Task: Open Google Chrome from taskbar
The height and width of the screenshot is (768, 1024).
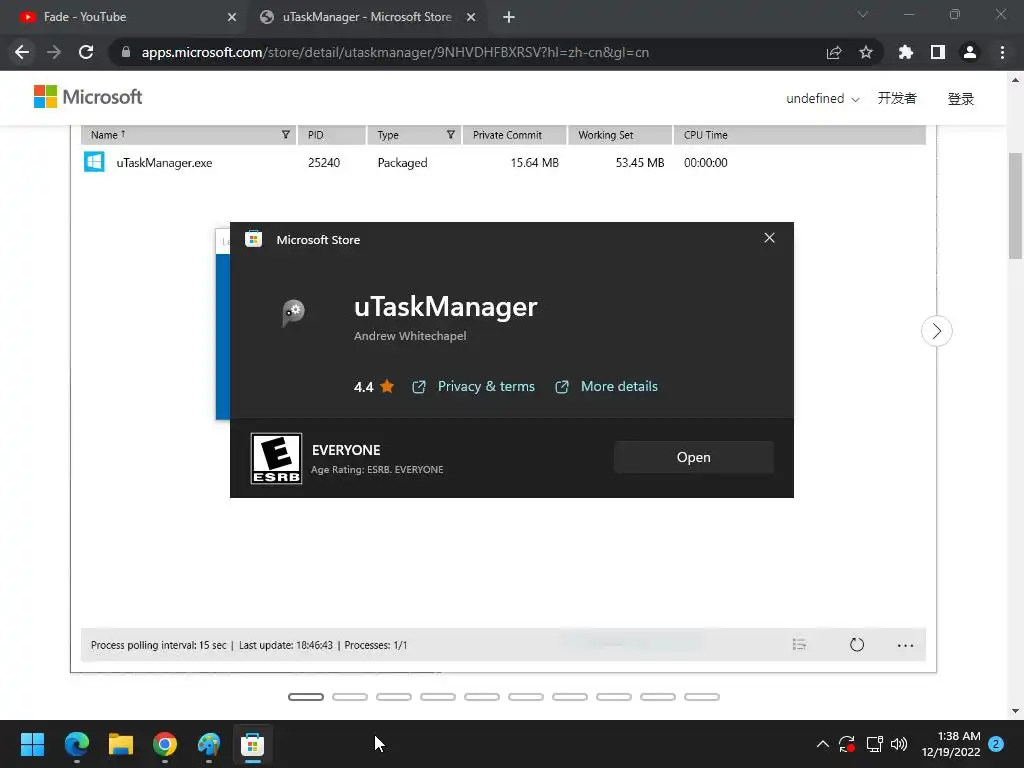Action: (x=165, y=744)
